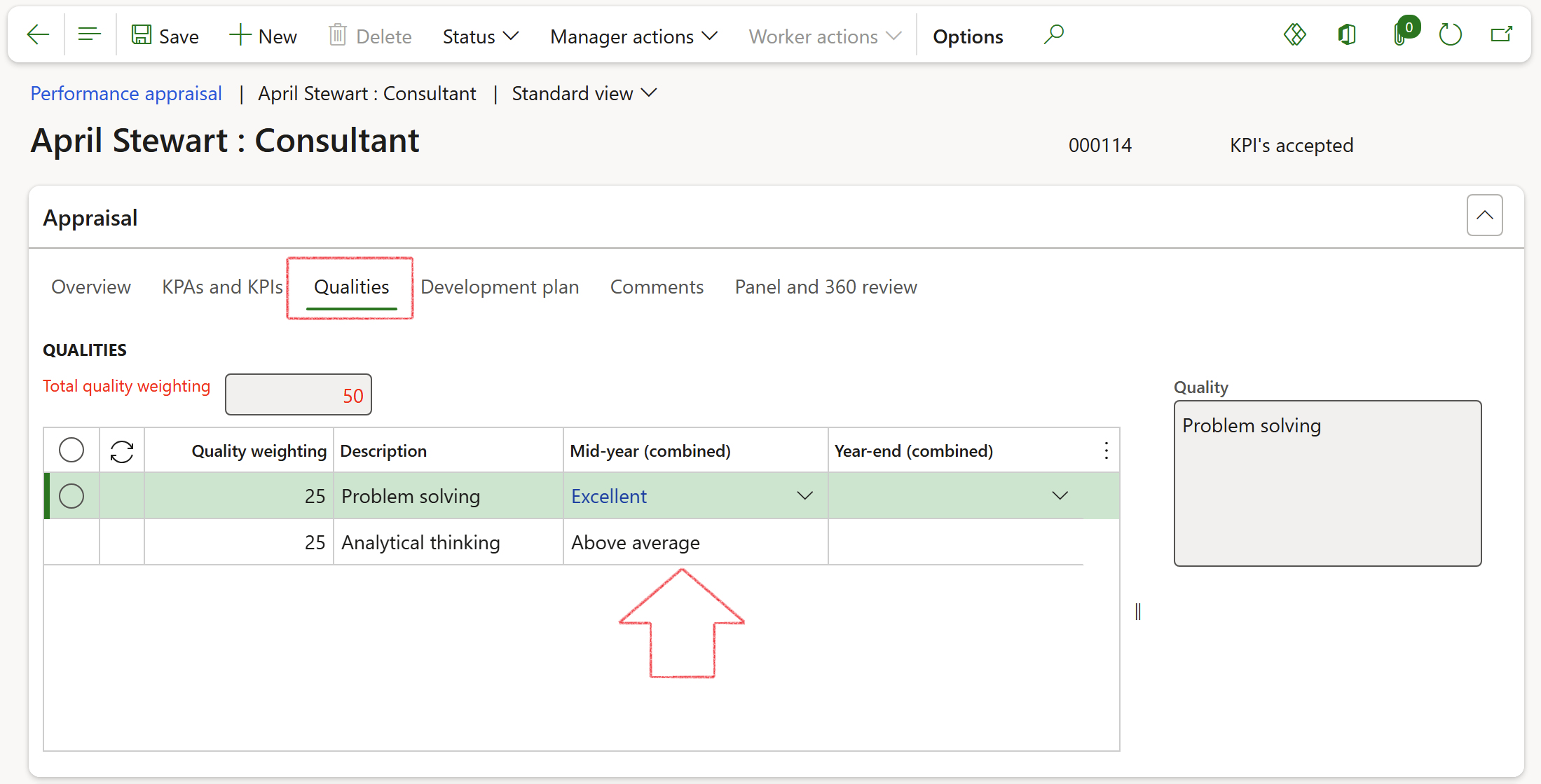Click the search magnifier icon in toolbar
Viewport: 1541px width, 784px height.
(1053, 35)
